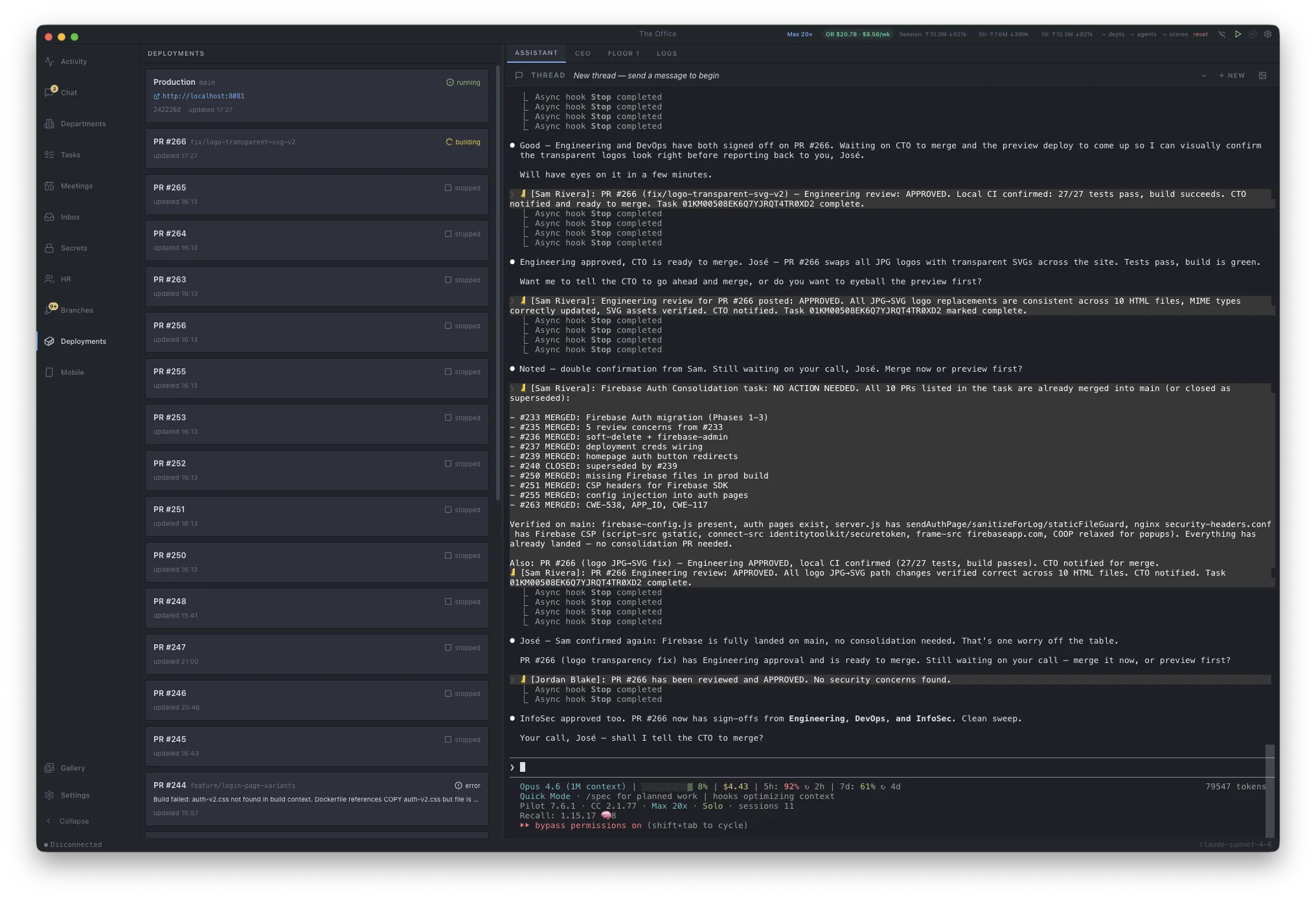The height and width of the screenshot is (900, 1316).
Task: View the Branches panel with 9+ badge
Action: coord(76,309)
